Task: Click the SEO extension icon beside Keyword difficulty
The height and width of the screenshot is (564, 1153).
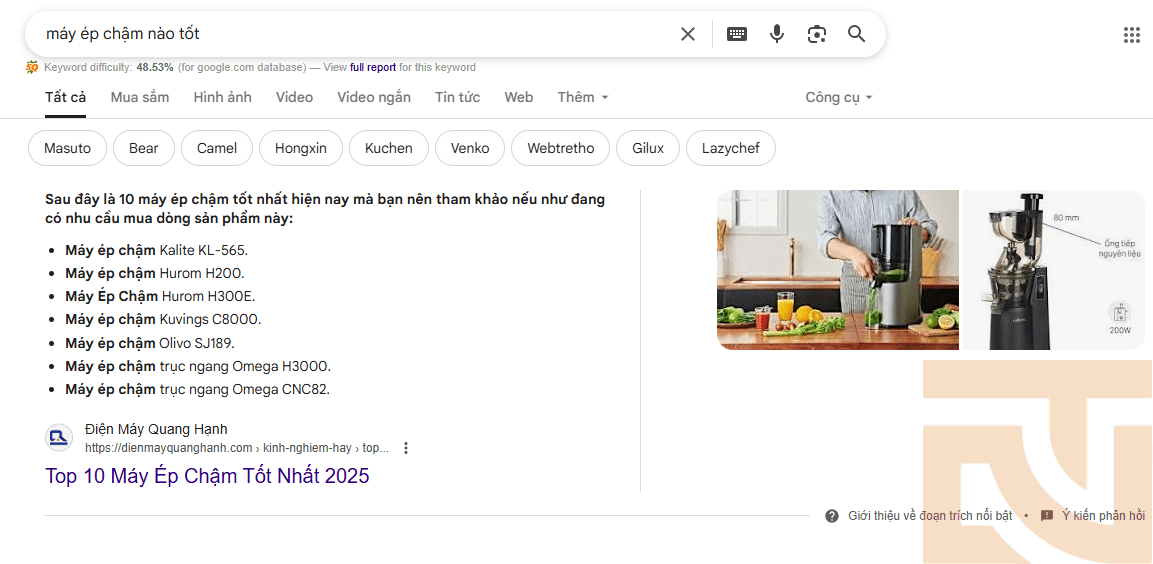Action: click(x=32, y=67)
